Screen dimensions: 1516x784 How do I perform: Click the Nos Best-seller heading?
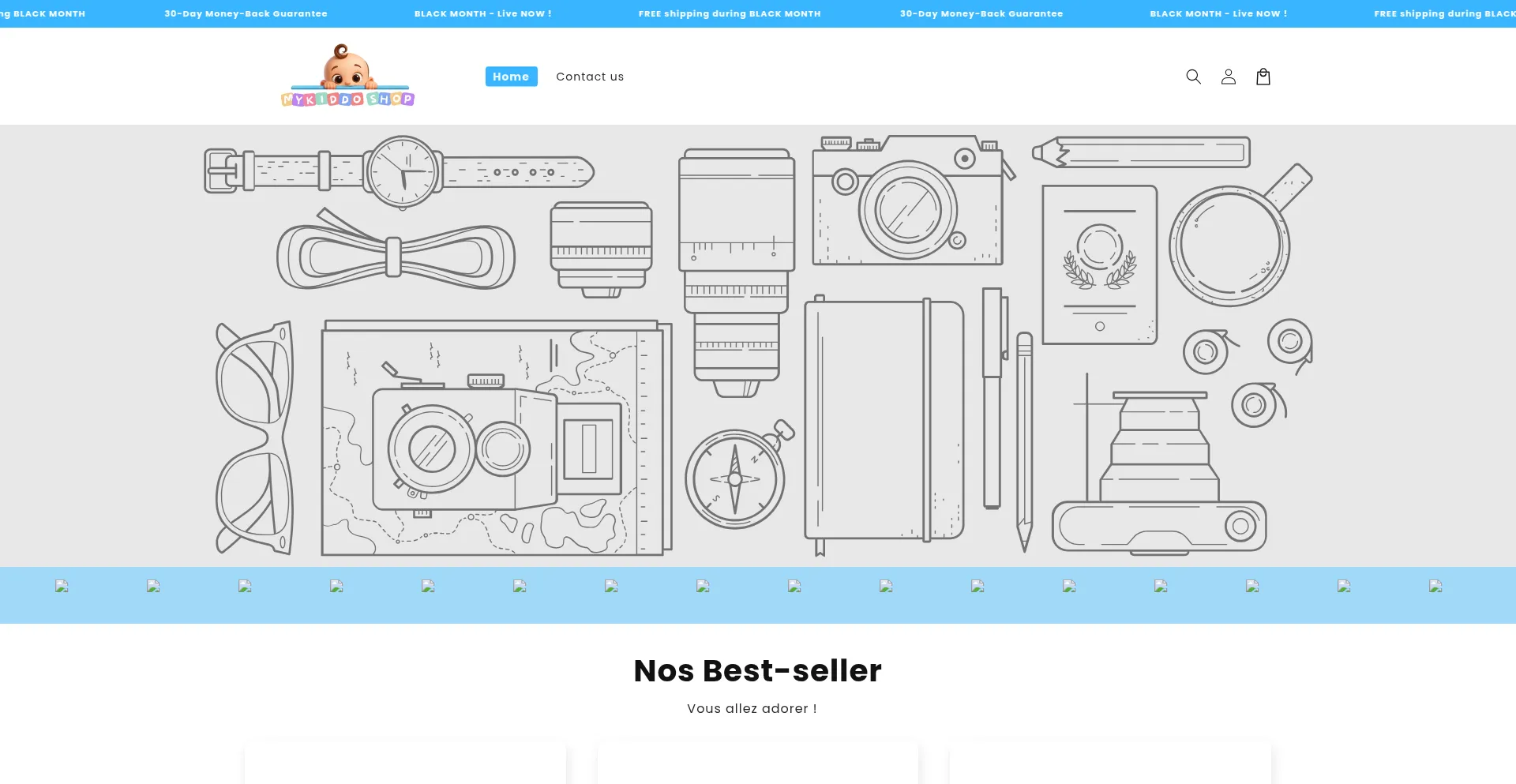point(757,670)
